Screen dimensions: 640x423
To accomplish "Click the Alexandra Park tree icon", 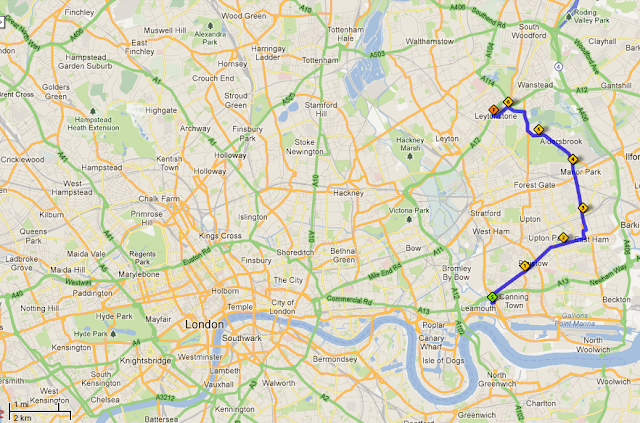I will pyautogui.click(x=210, y=26).
